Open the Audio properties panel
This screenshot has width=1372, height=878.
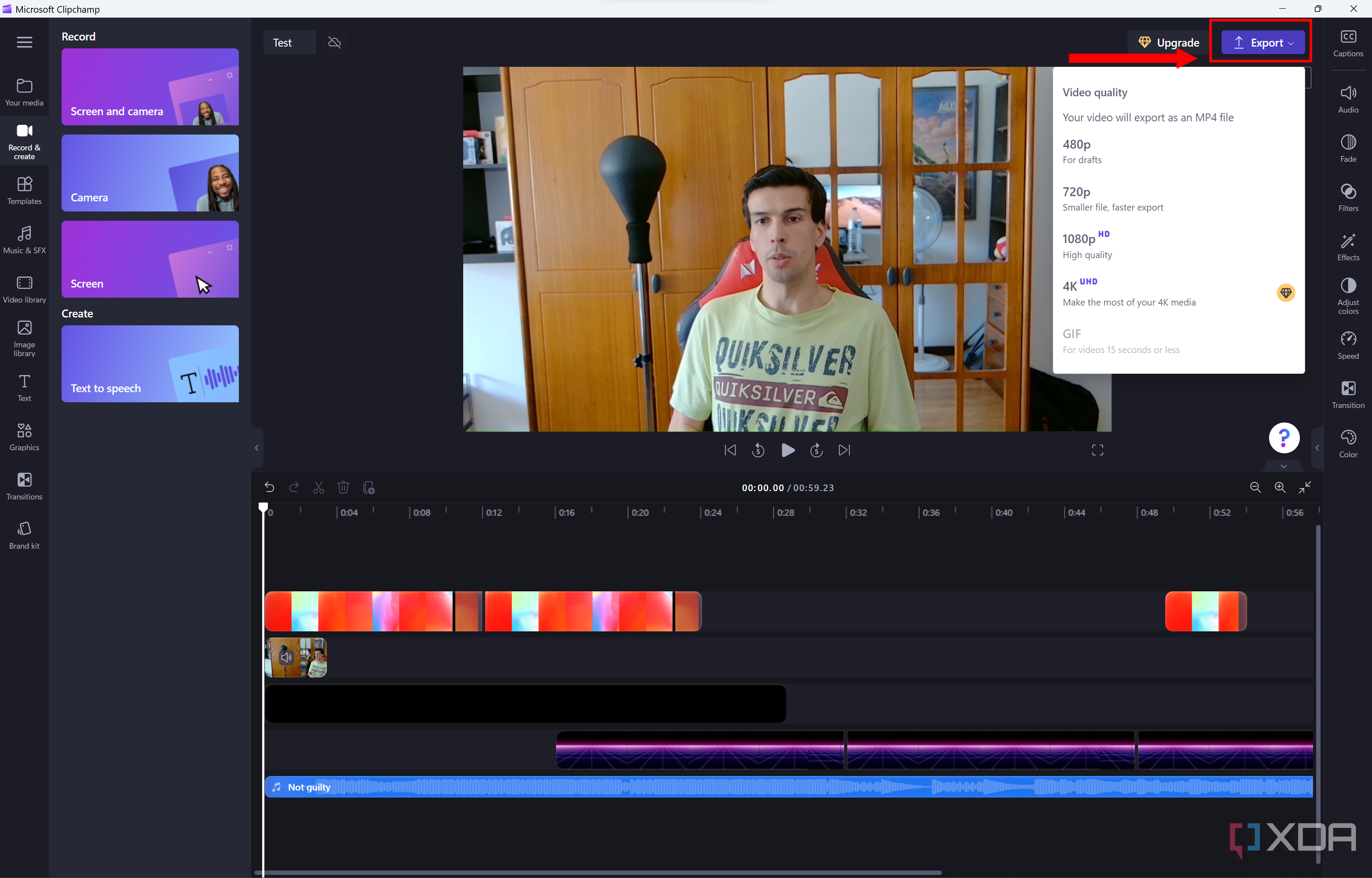point(1348,100)
